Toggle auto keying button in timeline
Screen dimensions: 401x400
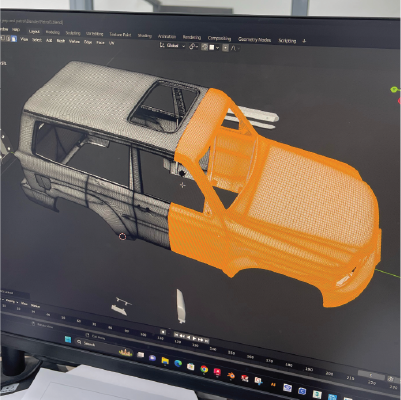[x=163, y=332]
